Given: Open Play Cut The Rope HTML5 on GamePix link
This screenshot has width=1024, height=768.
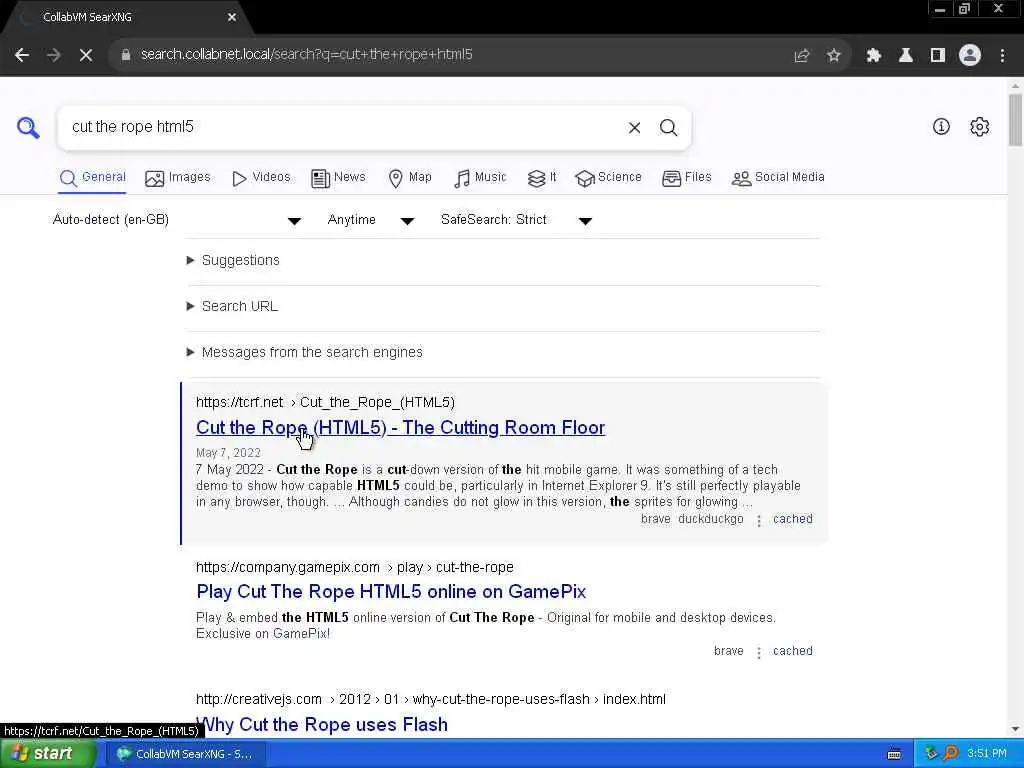Looking at the screenshot, I should [x=391, y=592].
